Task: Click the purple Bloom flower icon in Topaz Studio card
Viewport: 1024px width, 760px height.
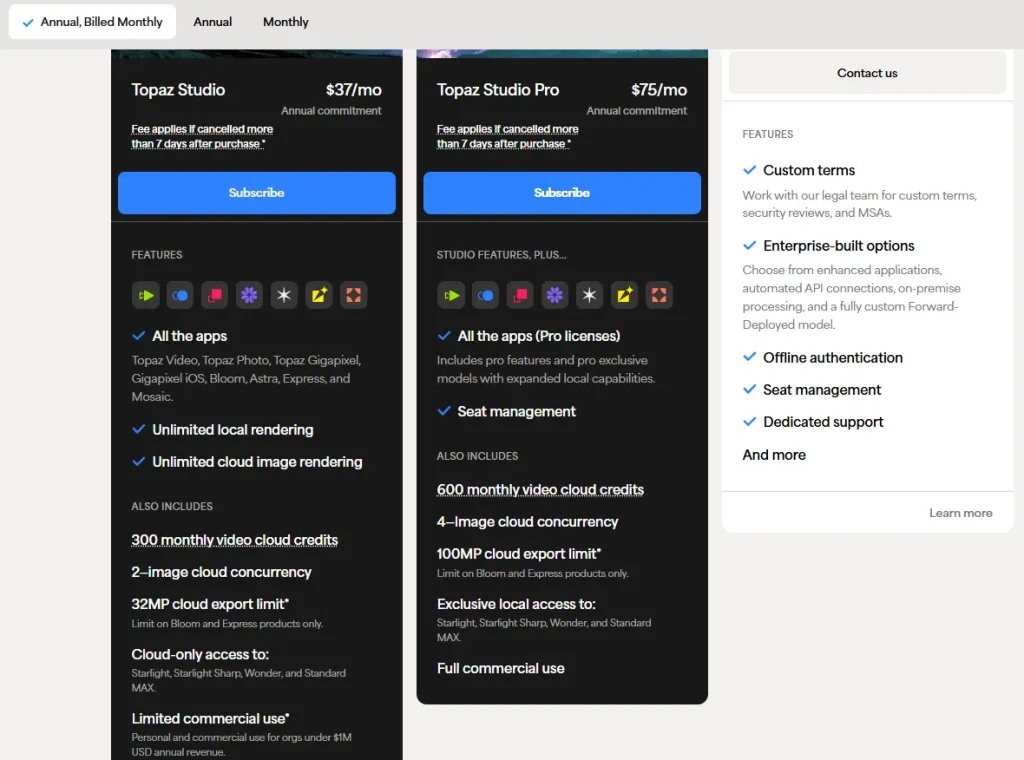Action: pos(249,295)
